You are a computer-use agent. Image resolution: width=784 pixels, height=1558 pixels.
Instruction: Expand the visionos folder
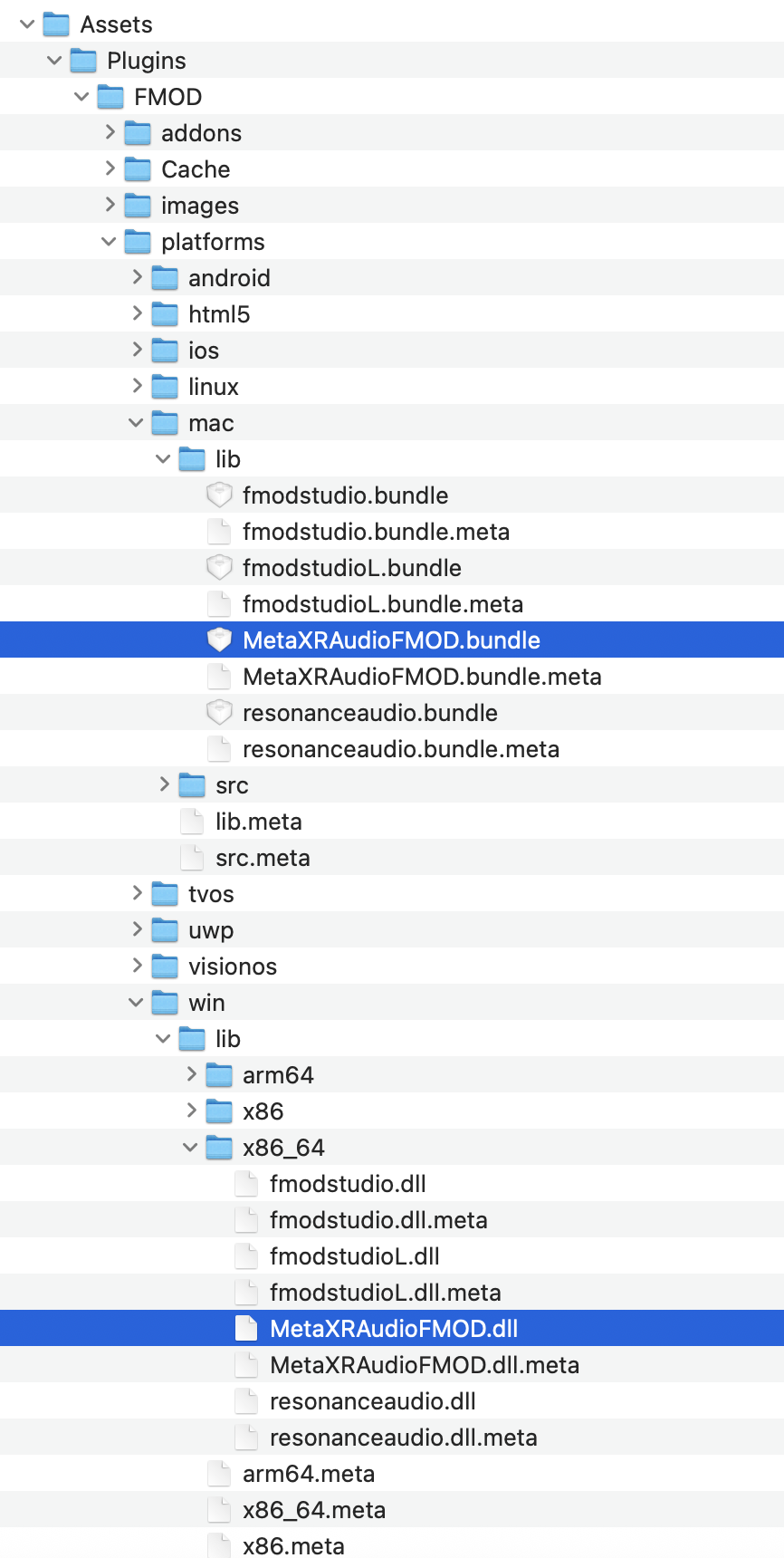coord(137,966)
